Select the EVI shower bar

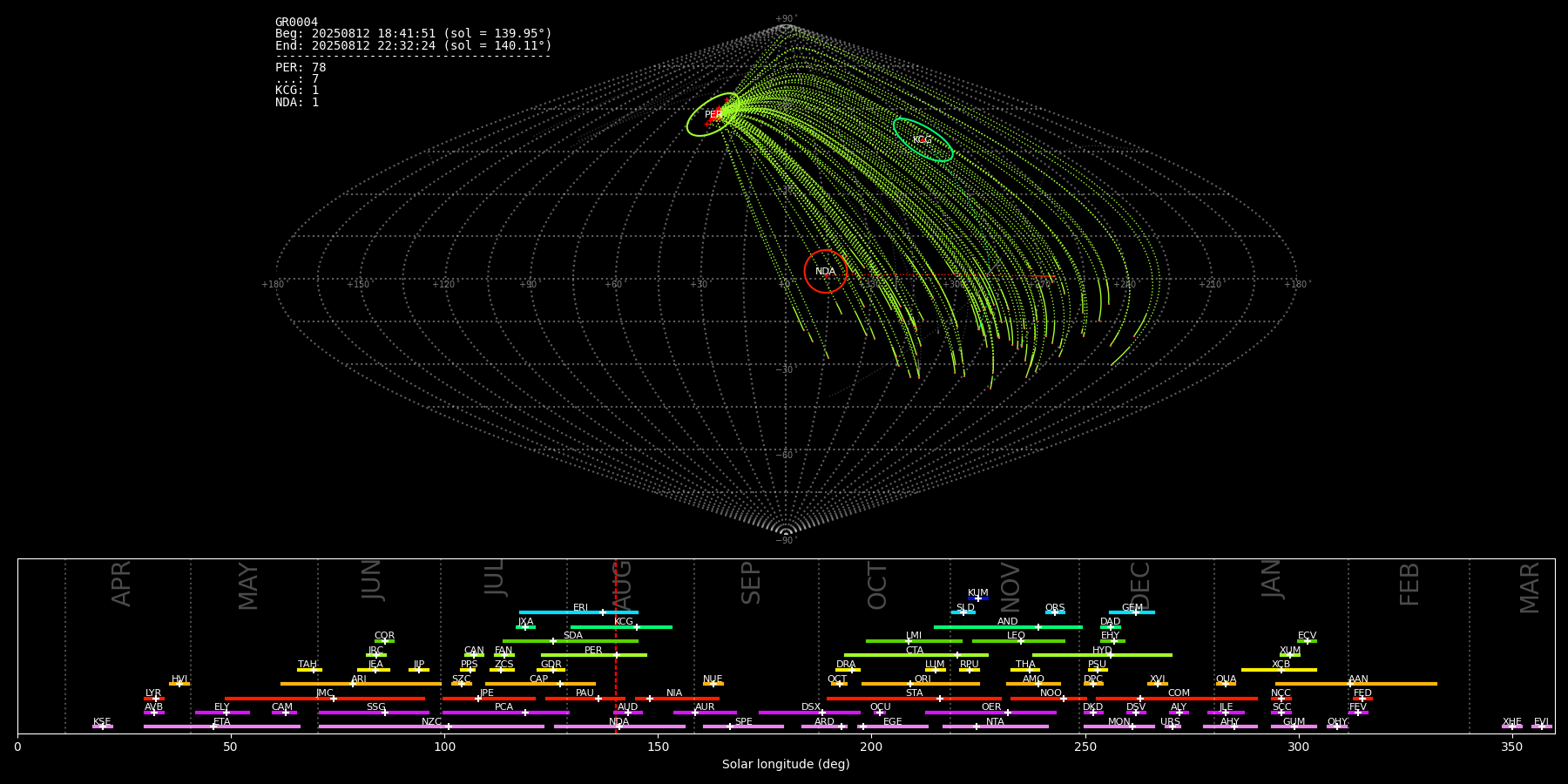click(x=1542, y=727)
